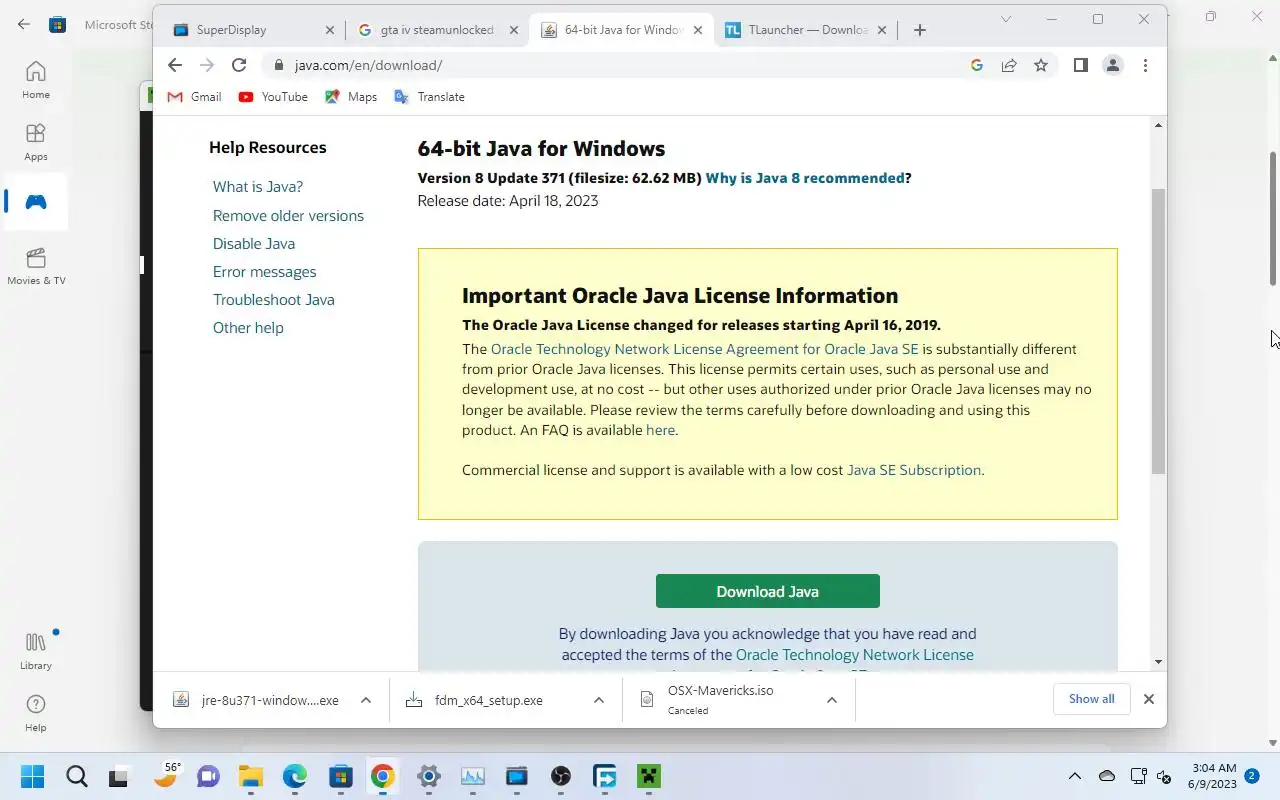Switch to TLauncher Download tab
Image resolution: width=1280 pixels, height=800 pixels.
tap(808, 30)
